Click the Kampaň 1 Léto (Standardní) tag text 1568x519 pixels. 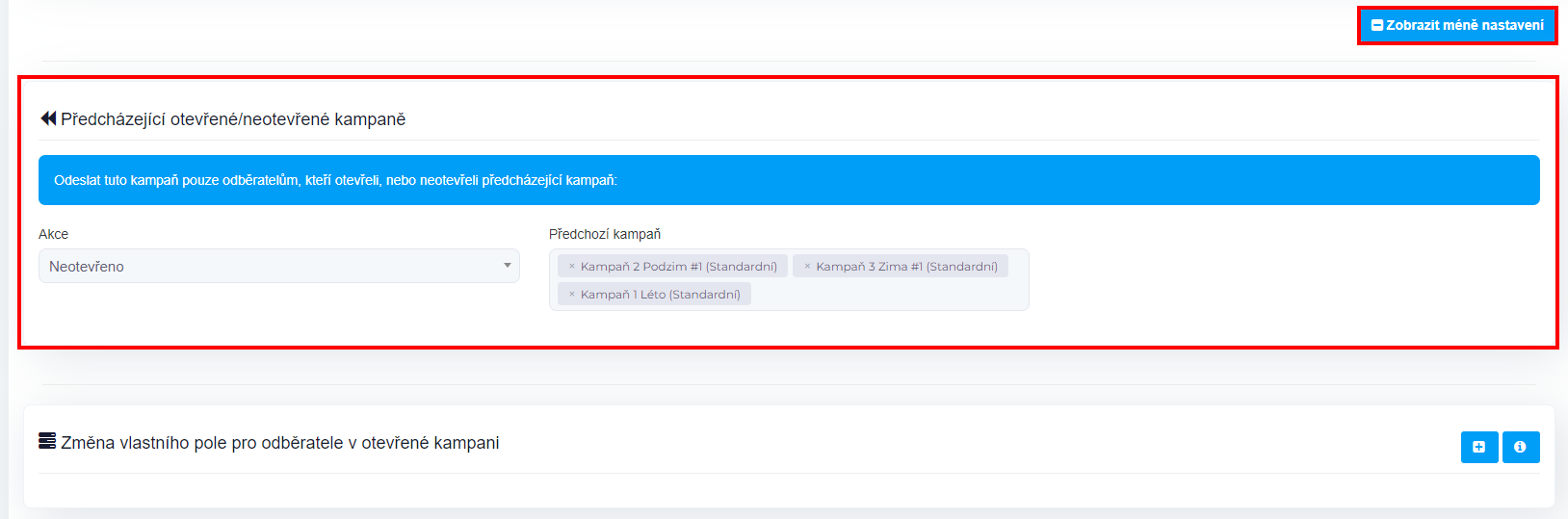pos(661,295)
